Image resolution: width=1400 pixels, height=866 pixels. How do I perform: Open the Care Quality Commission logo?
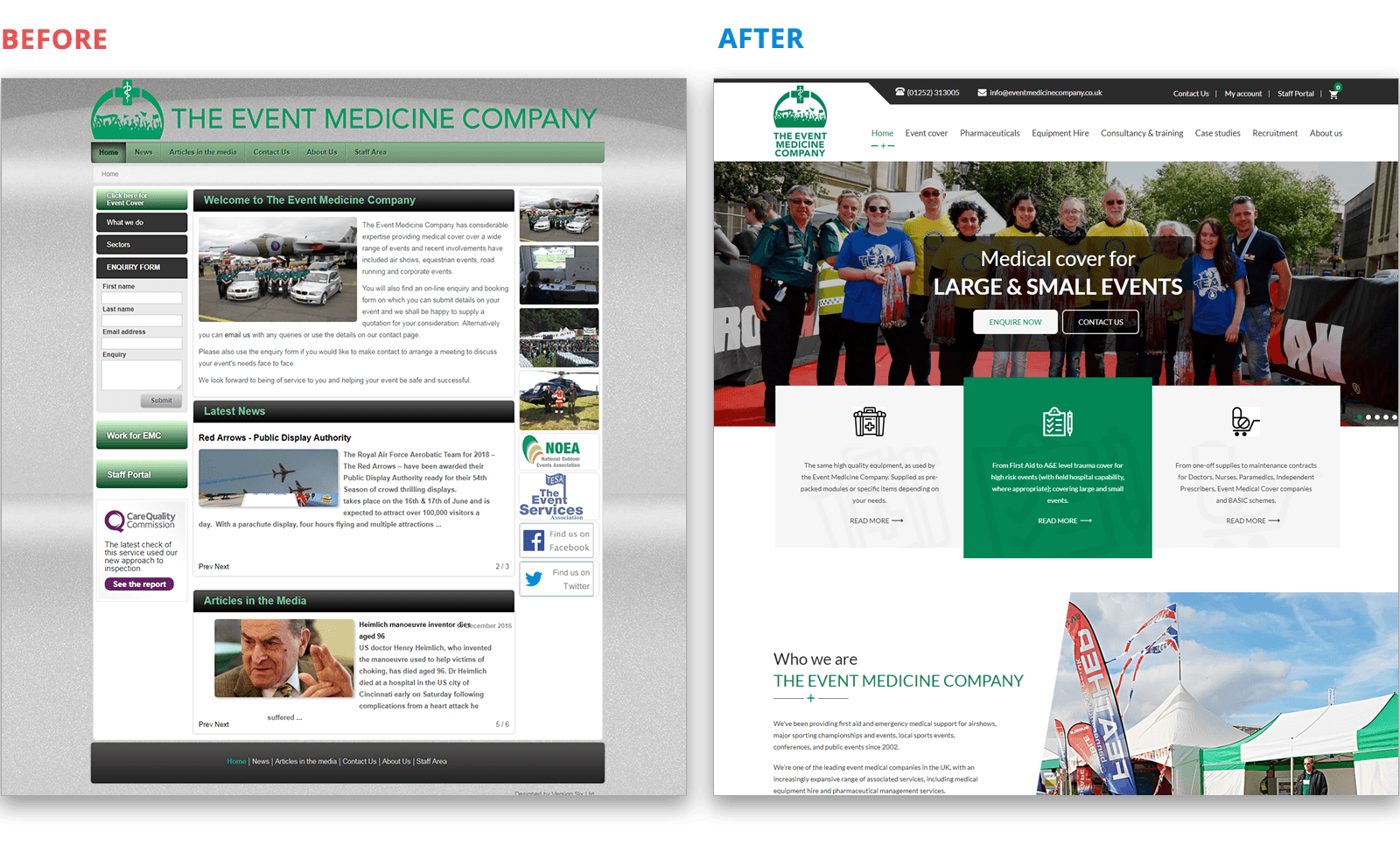pos(140,519)
